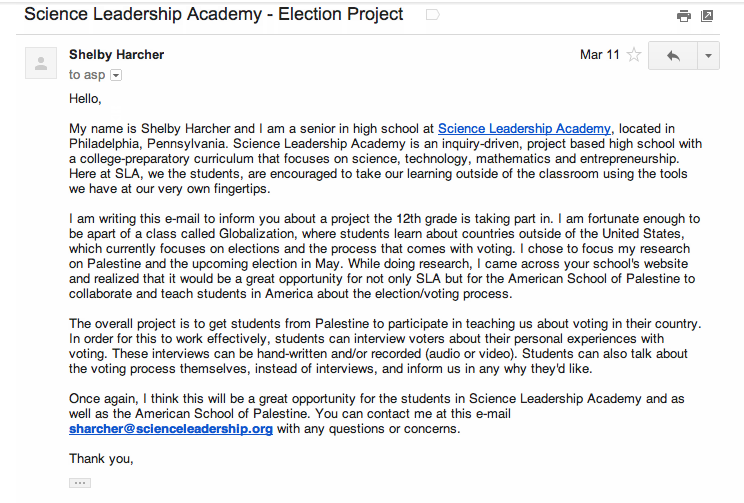Click the email subject title text
The width and height of the screenshot is (744, 503).
tap(213, 15)
